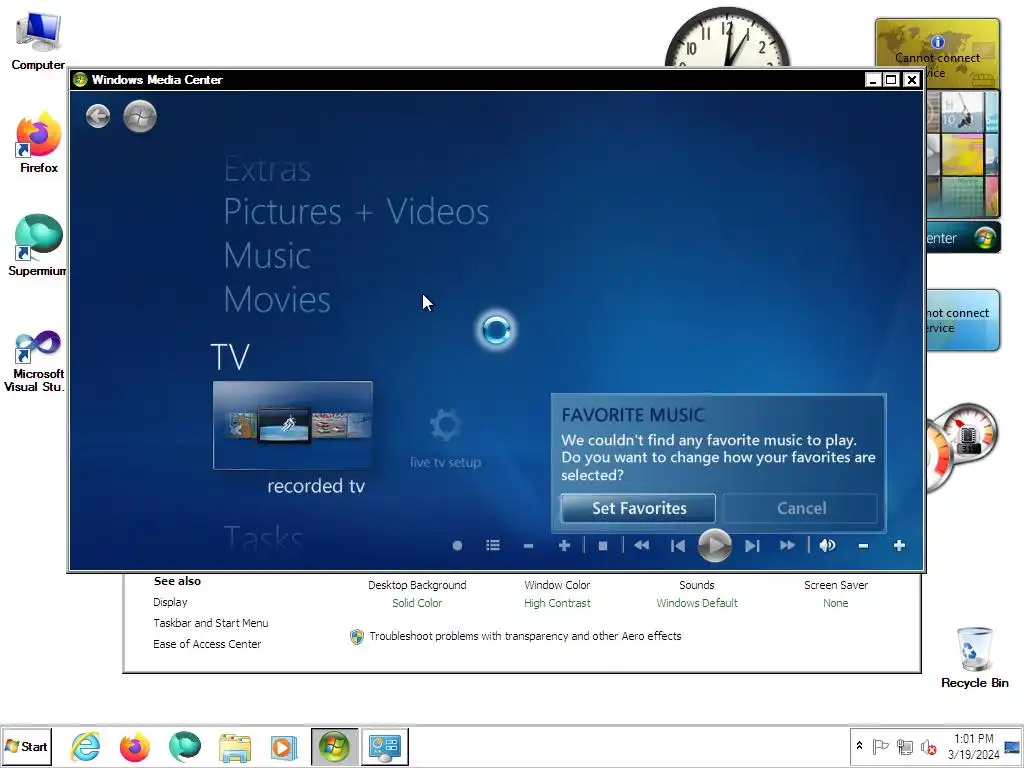The image size is (1024, 768).
Task: Start playback with the Play button
Action: pos(714,545)
